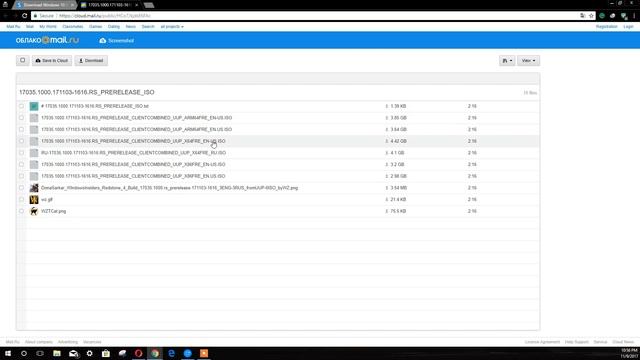Click the Advertising footer link
Viewport: 640px width, 360px height.
click(x=68, y=342)
